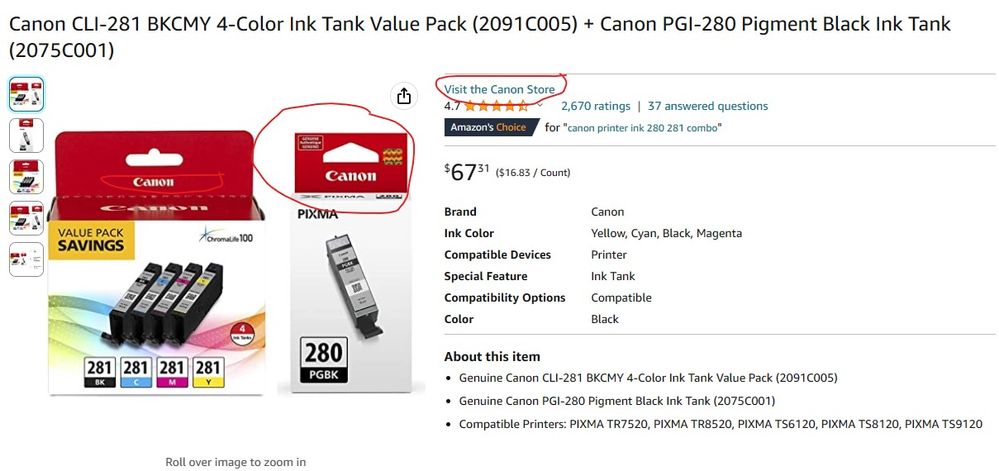Click the ChromaLife100 logo on the box
999x471 pixels.
[226, 237]
